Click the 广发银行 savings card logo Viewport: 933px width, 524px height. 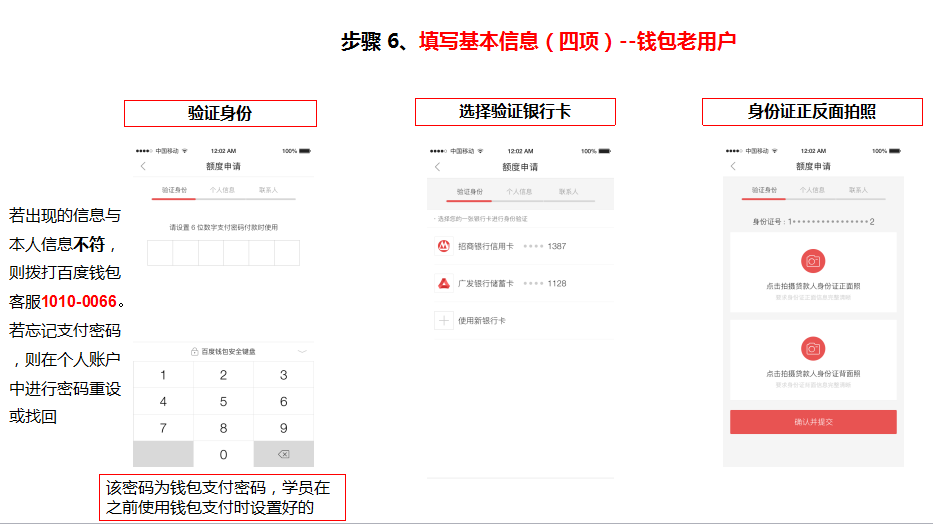click(x=444, y=283)
